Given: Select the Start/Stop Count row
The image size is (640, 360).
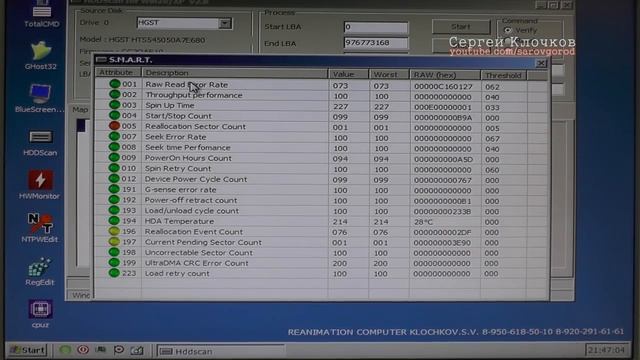Looking at the screenshot, I should (x=321, y=116).
